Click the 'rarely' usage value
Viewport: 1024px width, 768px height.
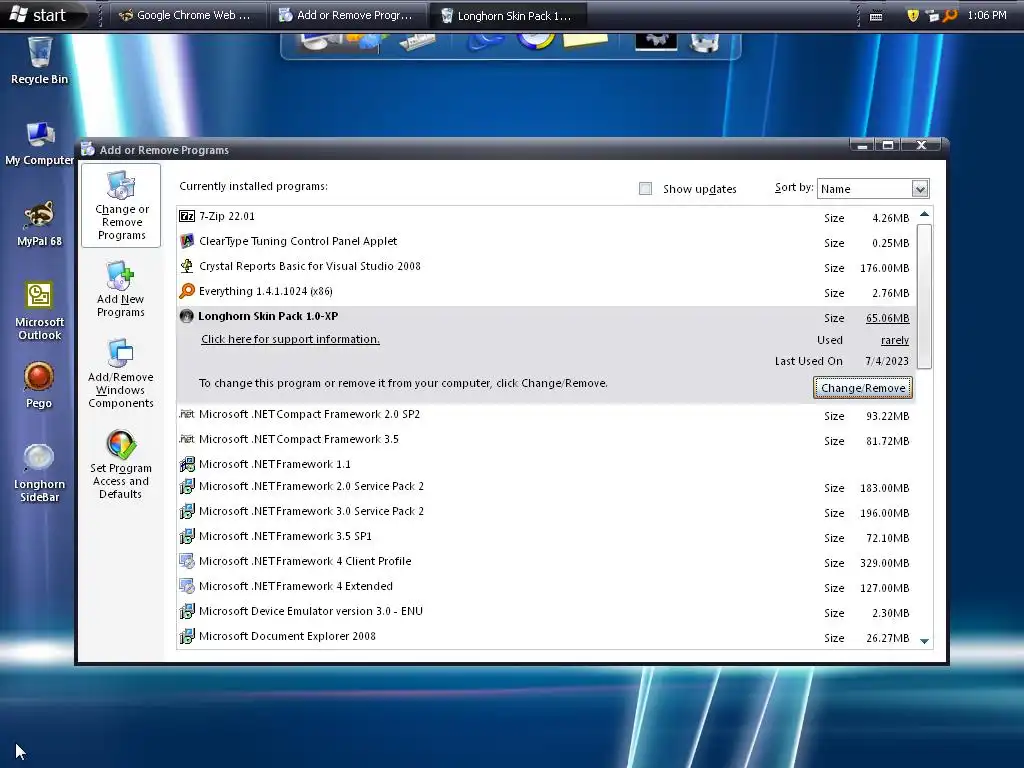[x=895, y=340]
